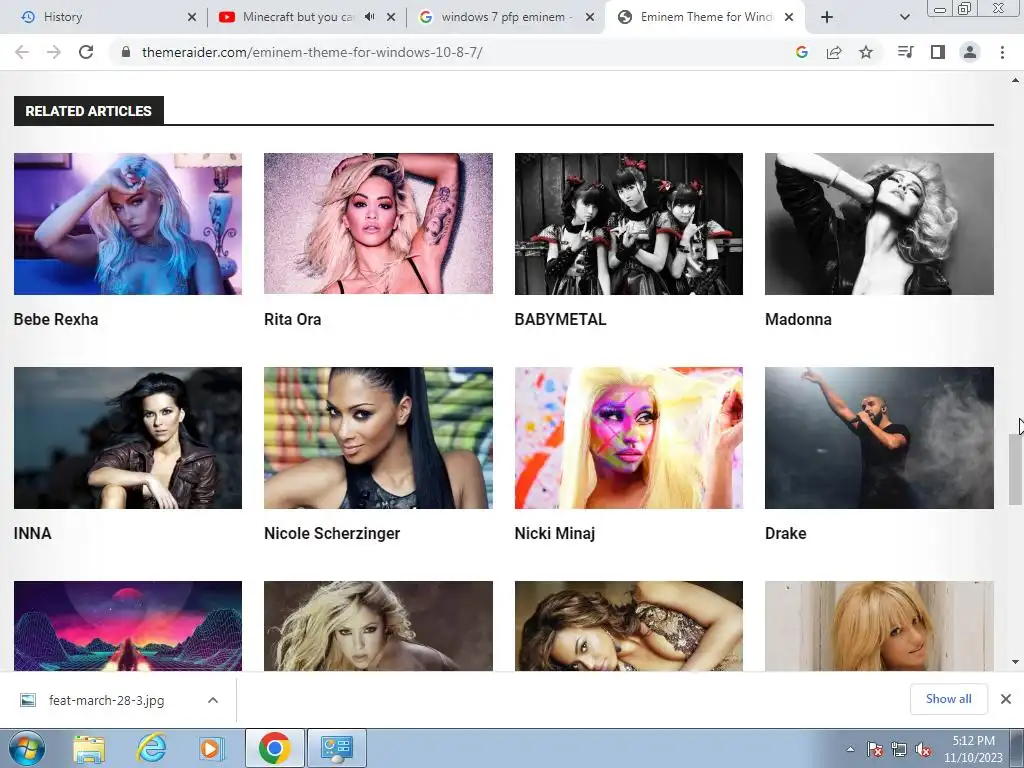Viewport: 1024px width, 768px height.
Task: Click the vertical scrollbar thumb
Action: click(x=1015, y=469)
